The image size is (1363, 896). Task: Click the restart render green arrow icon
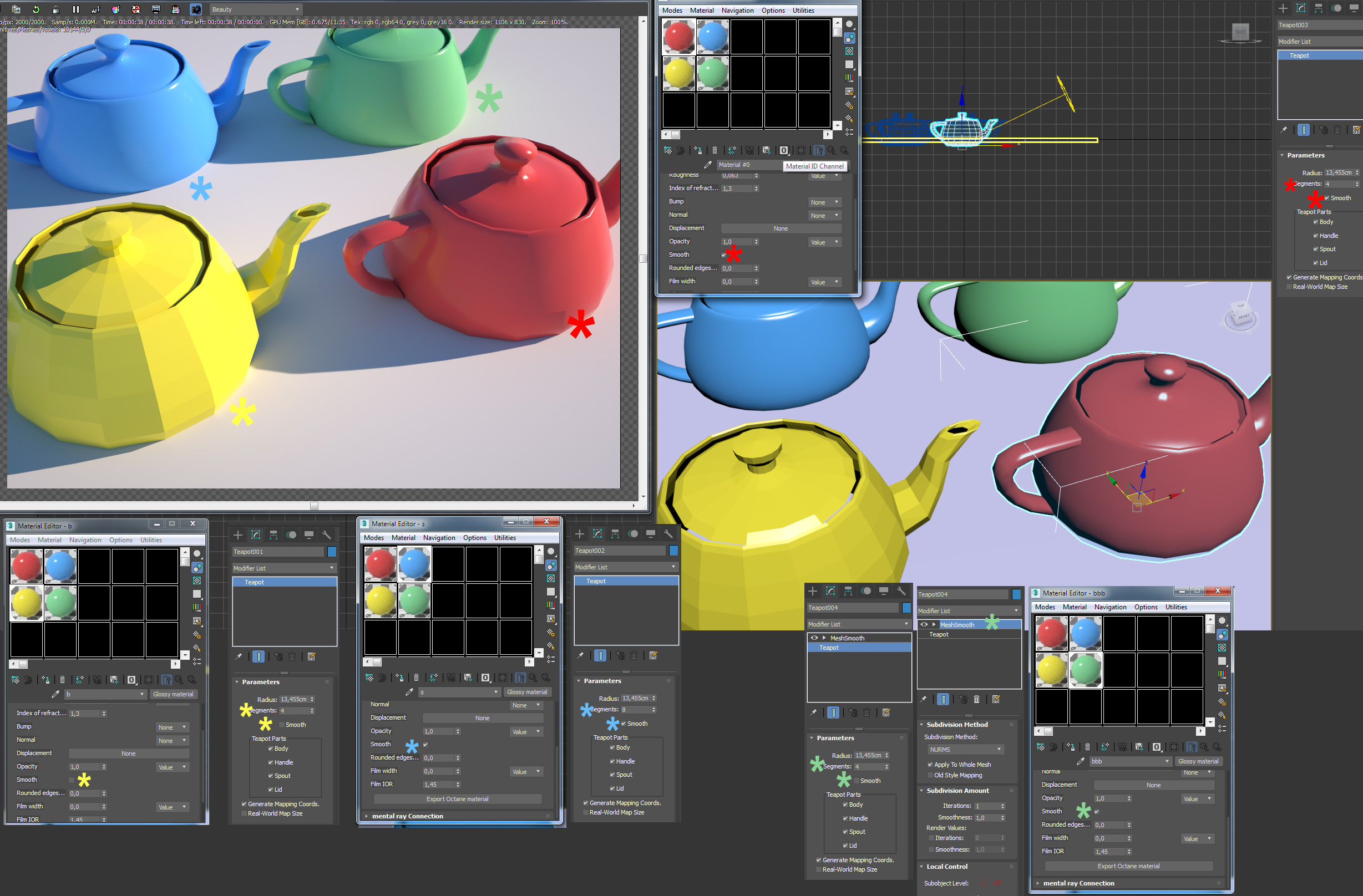[36, 9]
